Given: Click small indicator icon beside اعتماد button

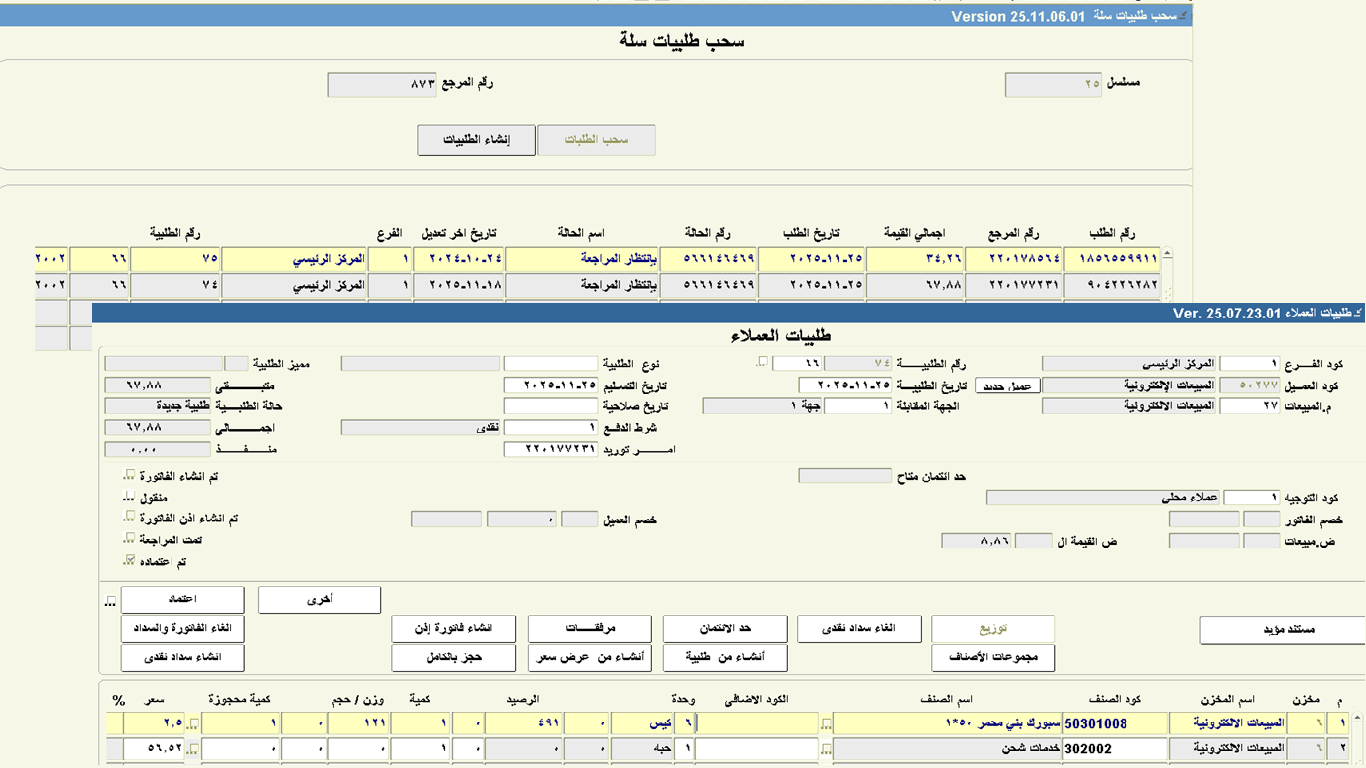Looking at the screenshot, I should pyautogui.click(x=110, y=602).
